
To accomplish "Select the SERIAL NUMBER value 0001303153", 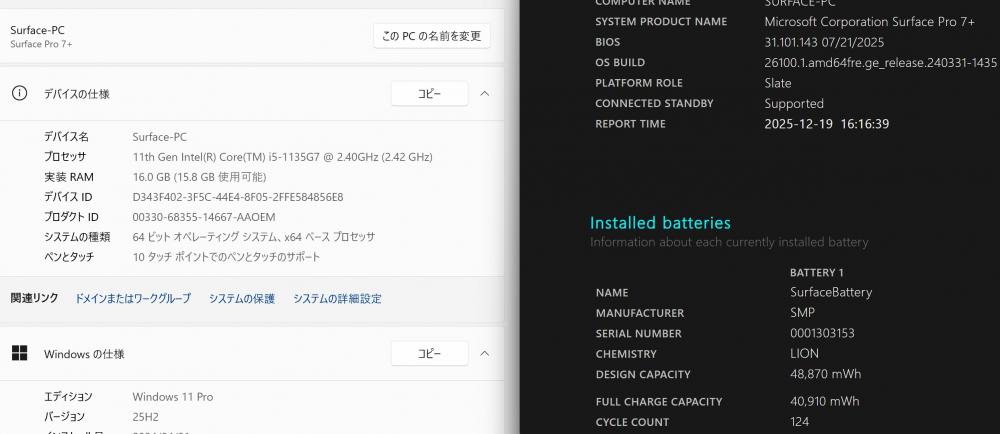I will [822, 333].
